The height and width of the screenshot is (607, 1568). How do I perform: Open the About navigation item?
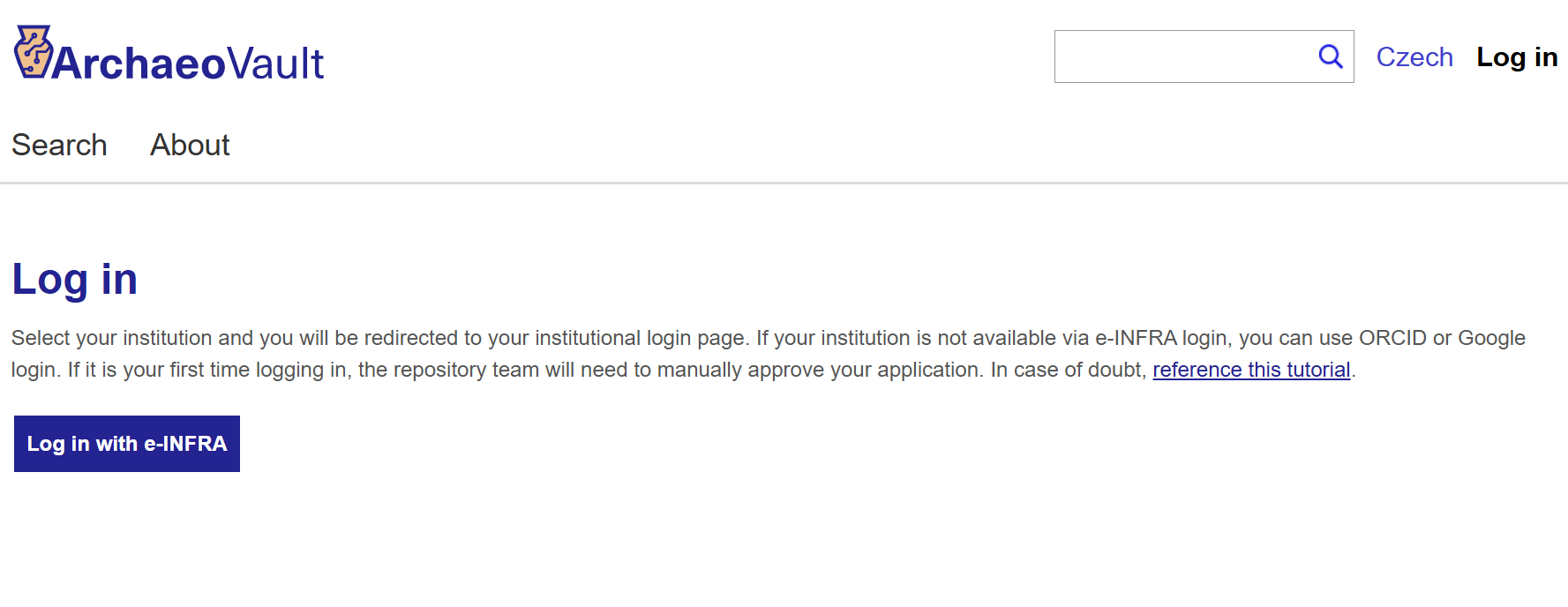pyautogui.click(x=190, y=145)
